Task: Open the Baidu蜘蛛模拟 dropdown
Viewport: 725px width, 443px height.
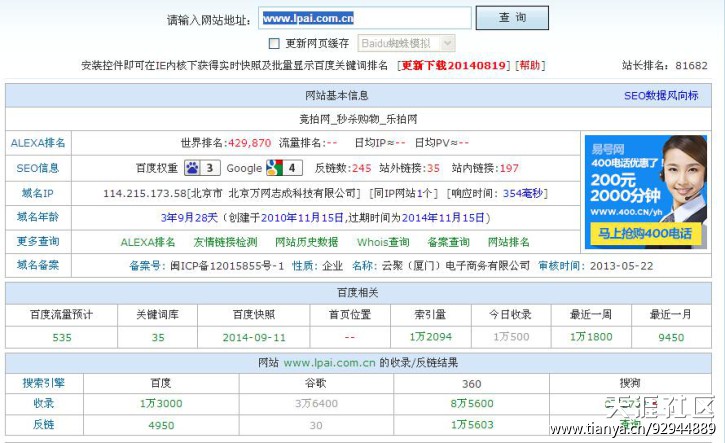Action: pyautogui.click(x=406, y=43)
